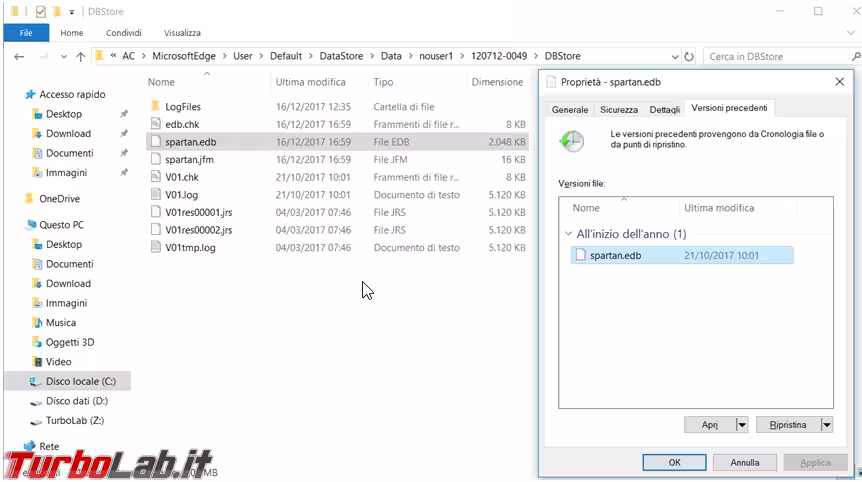
Task: Open the dropdown arrow next to Apri
Action: click(x=741, y=425)
